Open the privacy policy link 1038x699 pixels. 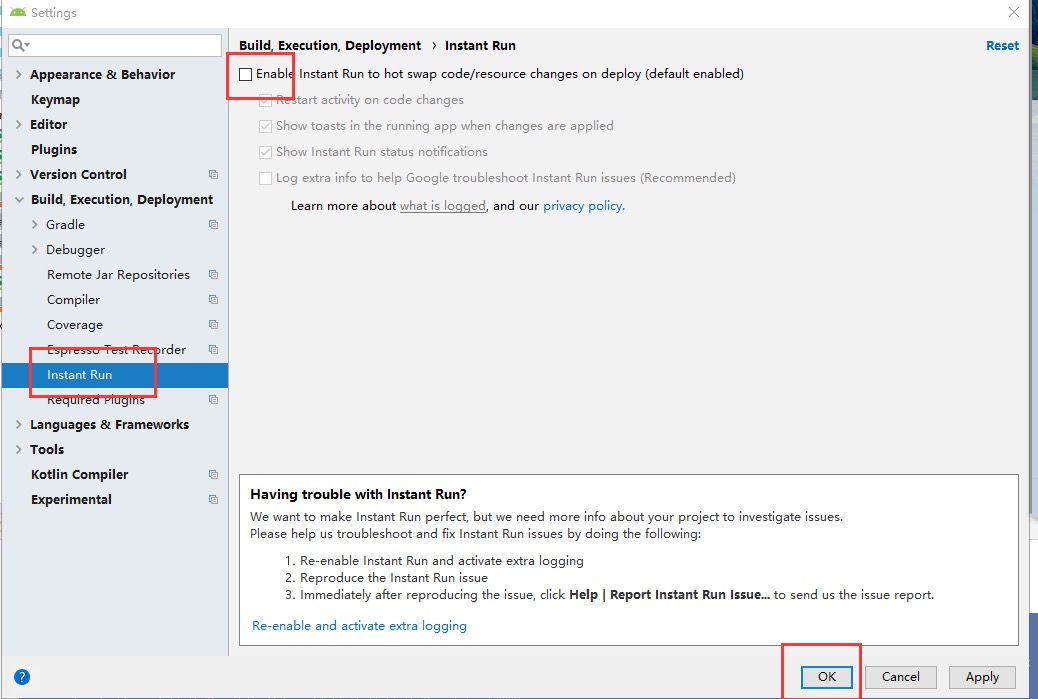(x=583, y=205)
